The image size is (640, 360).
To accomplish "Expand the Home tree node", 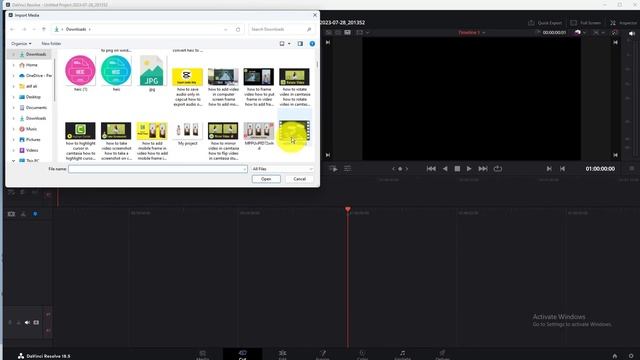I will pyautogui.click(x=13, y=65).
